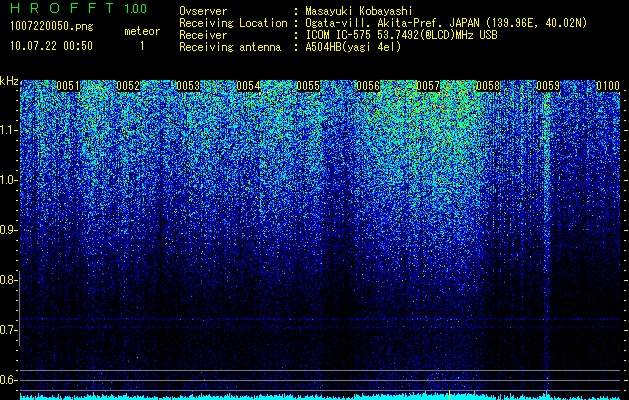
Task: Click the 0.8 kHz frequency label
Action: (x=8, y=280)
